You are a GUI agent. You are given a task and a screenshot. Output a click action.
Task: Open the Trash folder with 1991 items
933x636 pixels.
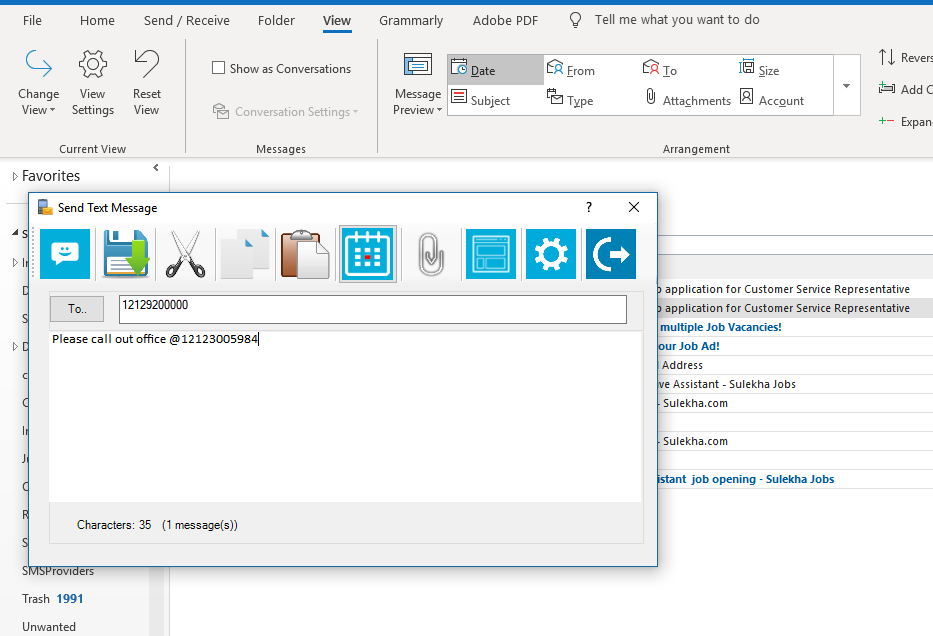point(52,599)
